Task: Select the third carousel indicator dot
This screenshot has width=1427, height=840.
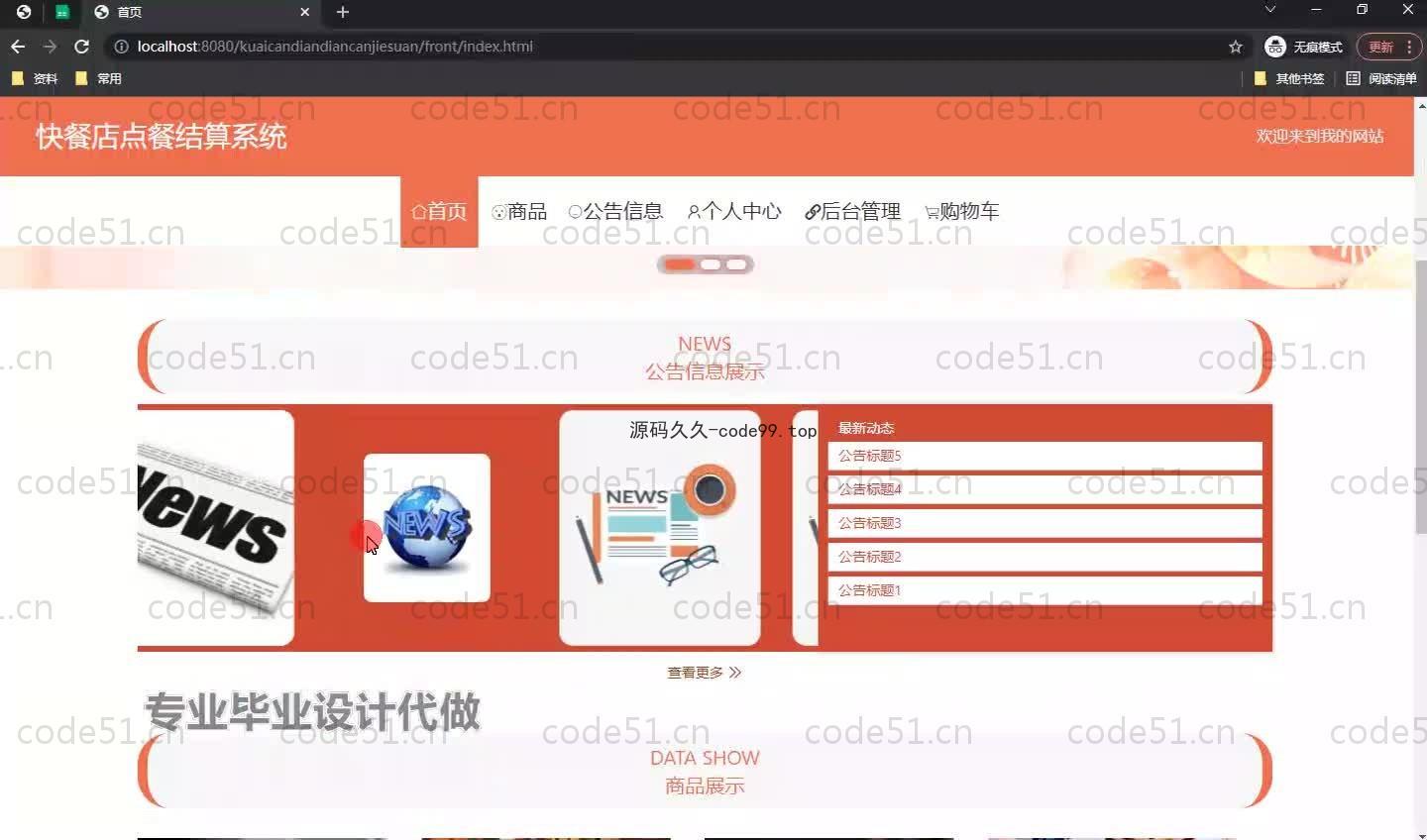Action: [x=736, y=264]
